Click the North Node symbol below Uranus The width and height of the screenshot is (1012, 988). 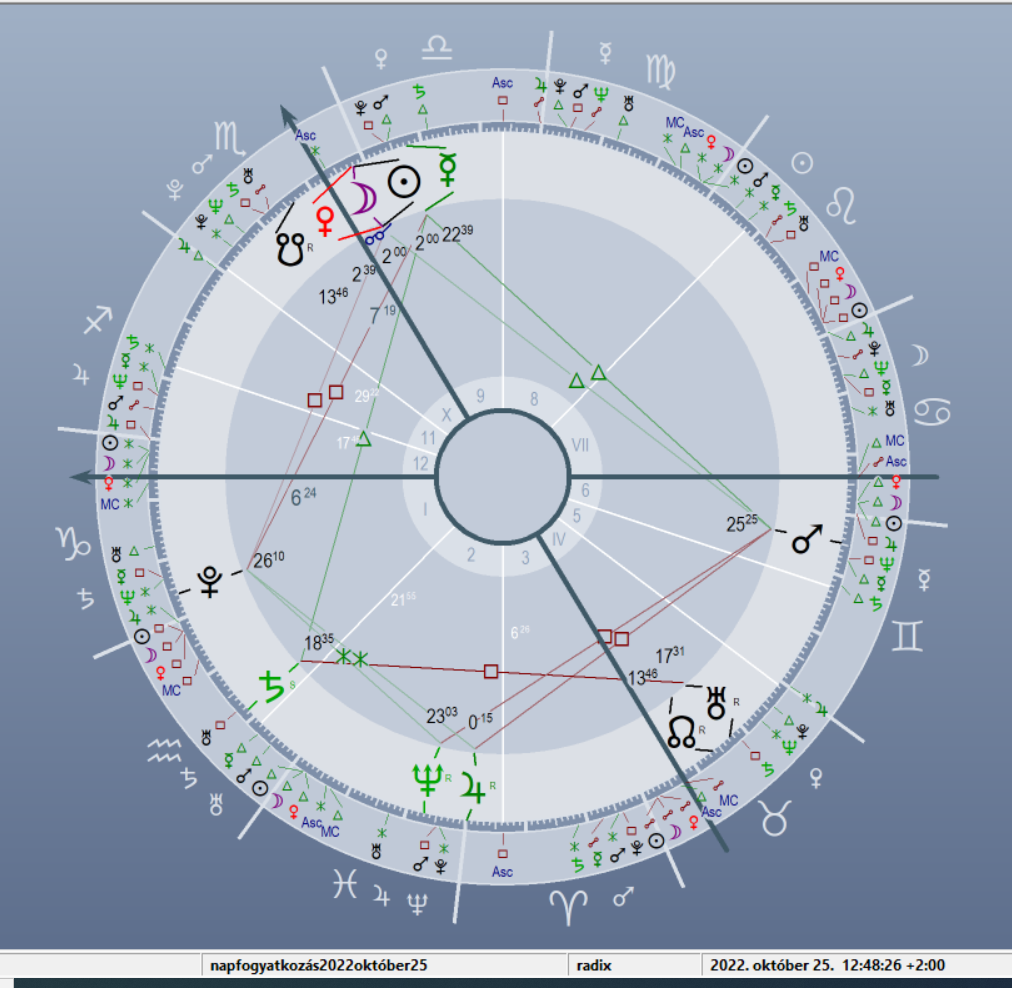683,734
